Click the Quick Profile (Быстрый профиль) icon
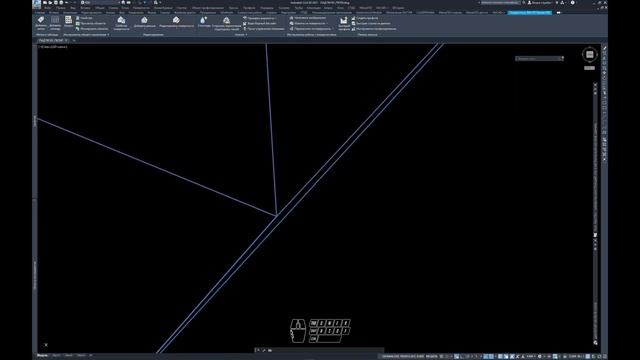 (344, 23)
